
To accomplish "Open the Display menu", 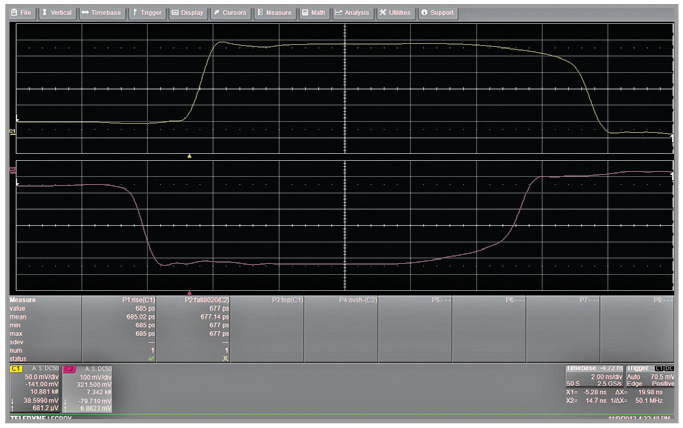I will click(x=188, y=12).
